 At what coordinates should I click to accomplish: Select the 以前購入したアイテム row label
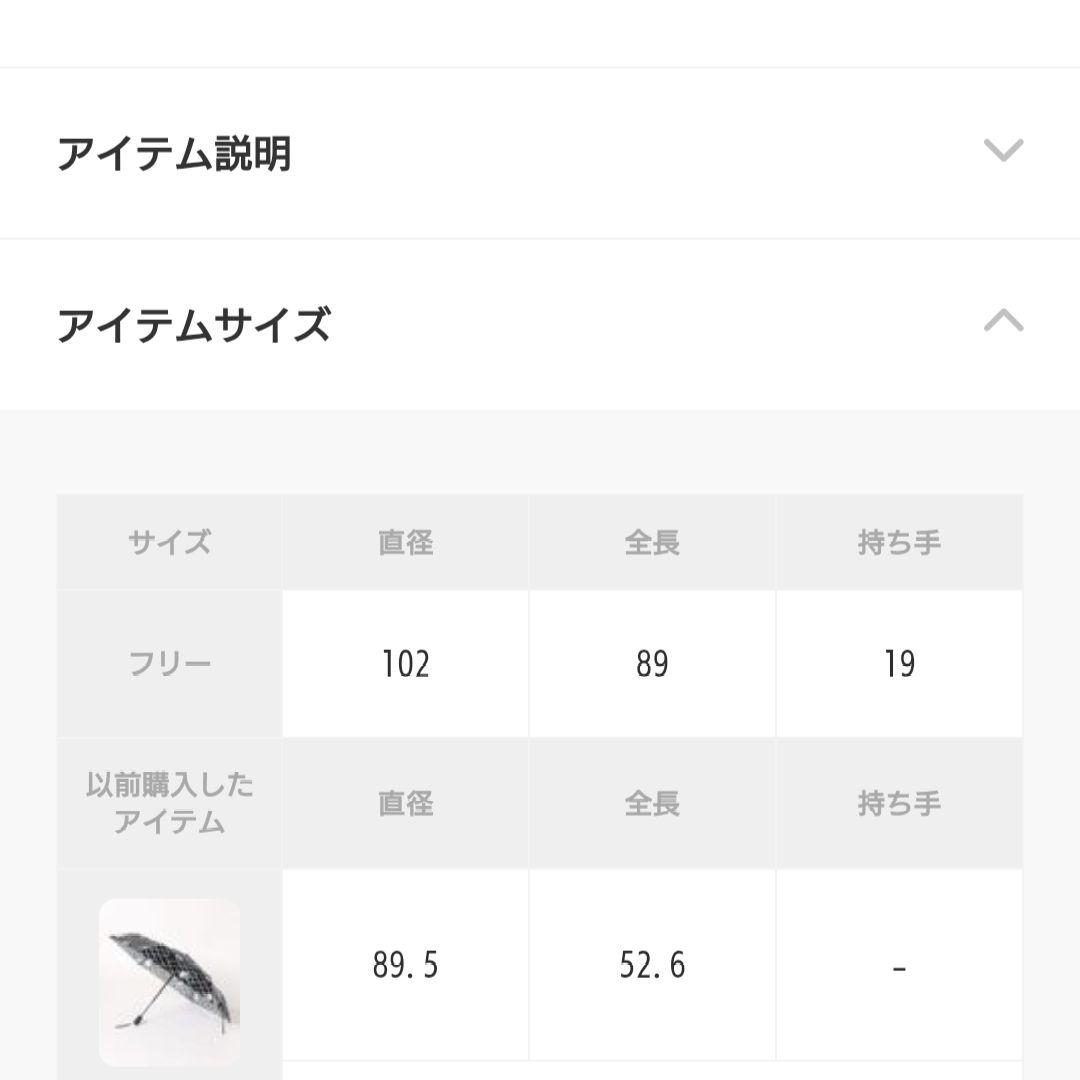(x=168, y=804)
